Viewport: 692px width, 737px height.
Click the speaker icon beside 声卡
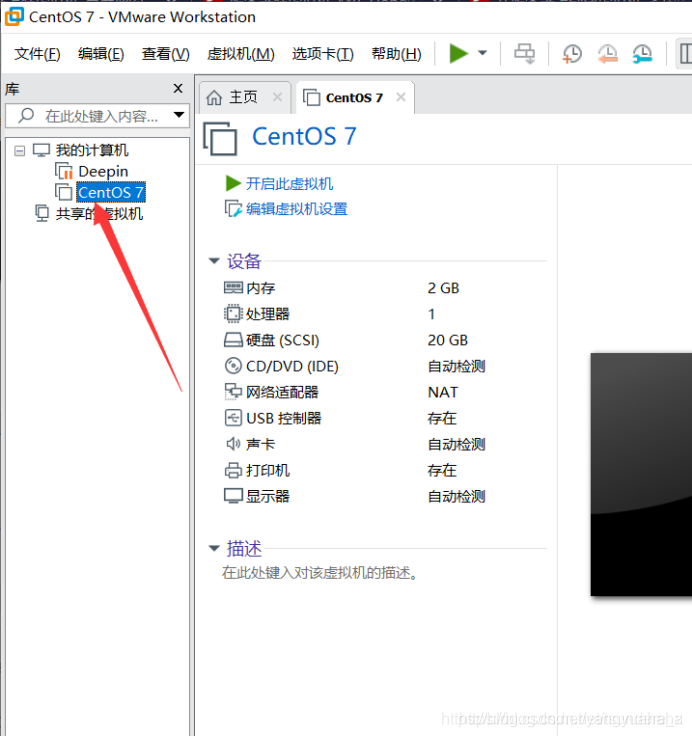pos(233,444)
